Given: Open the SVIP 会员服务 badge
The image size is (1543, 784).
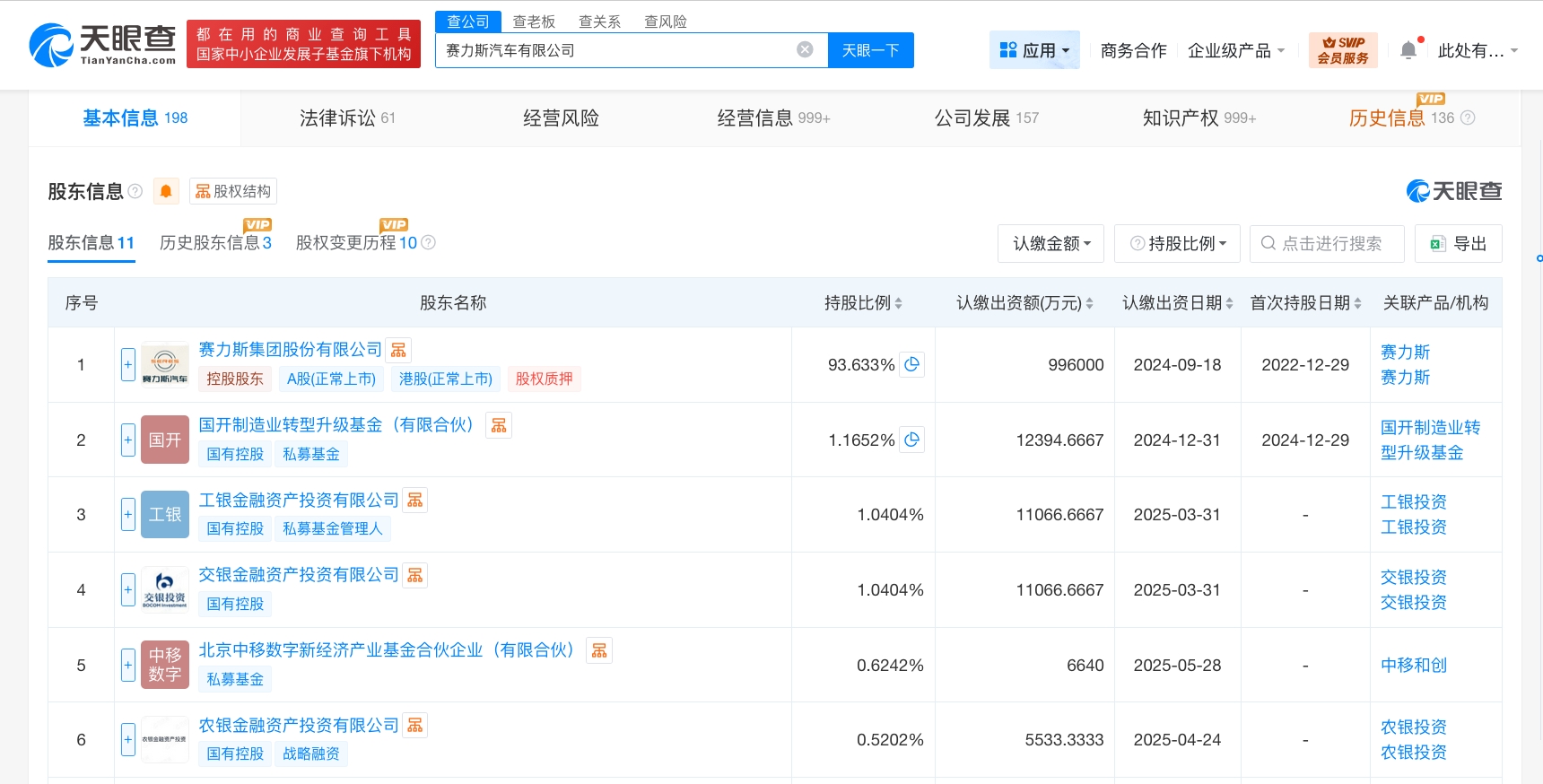Looking at the screenshot, I should coord(1343,50).
